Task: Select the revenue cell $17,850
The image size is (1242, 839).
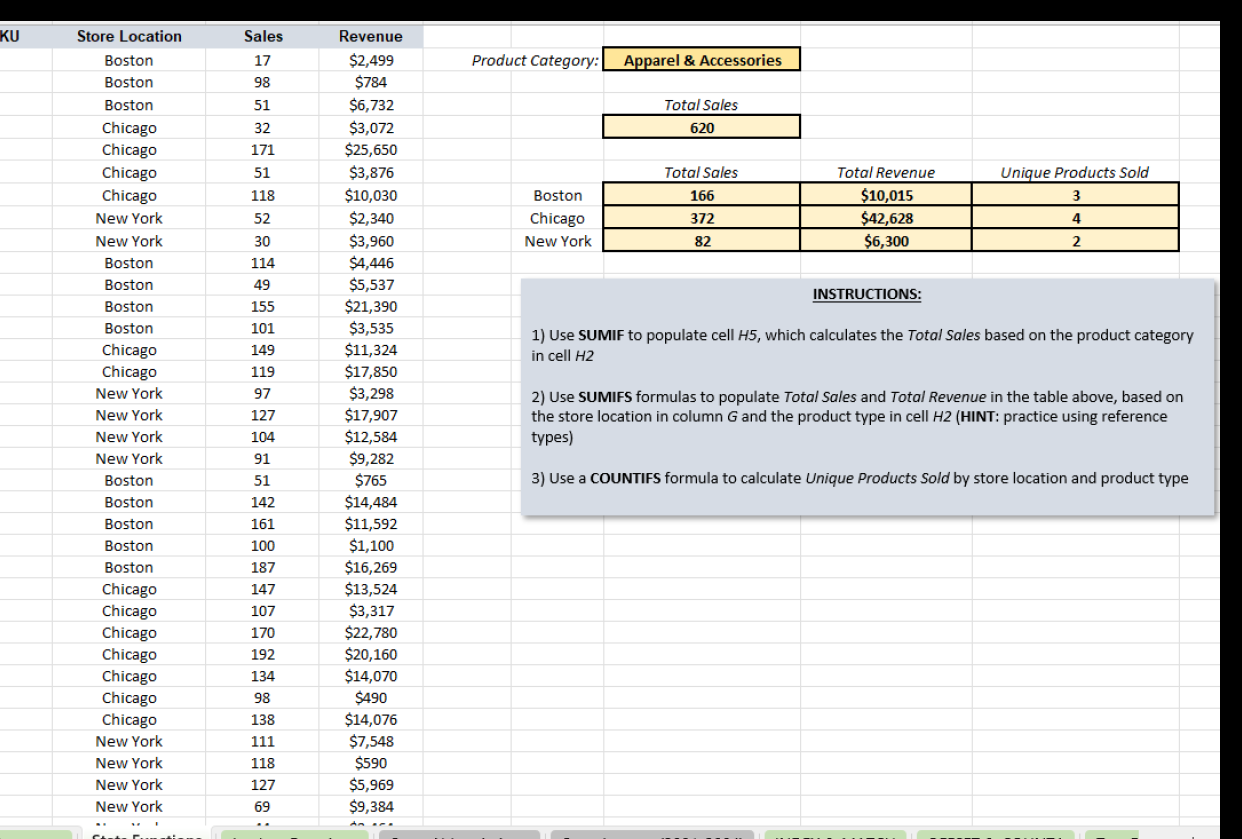Action: click(x=371, y=372)
